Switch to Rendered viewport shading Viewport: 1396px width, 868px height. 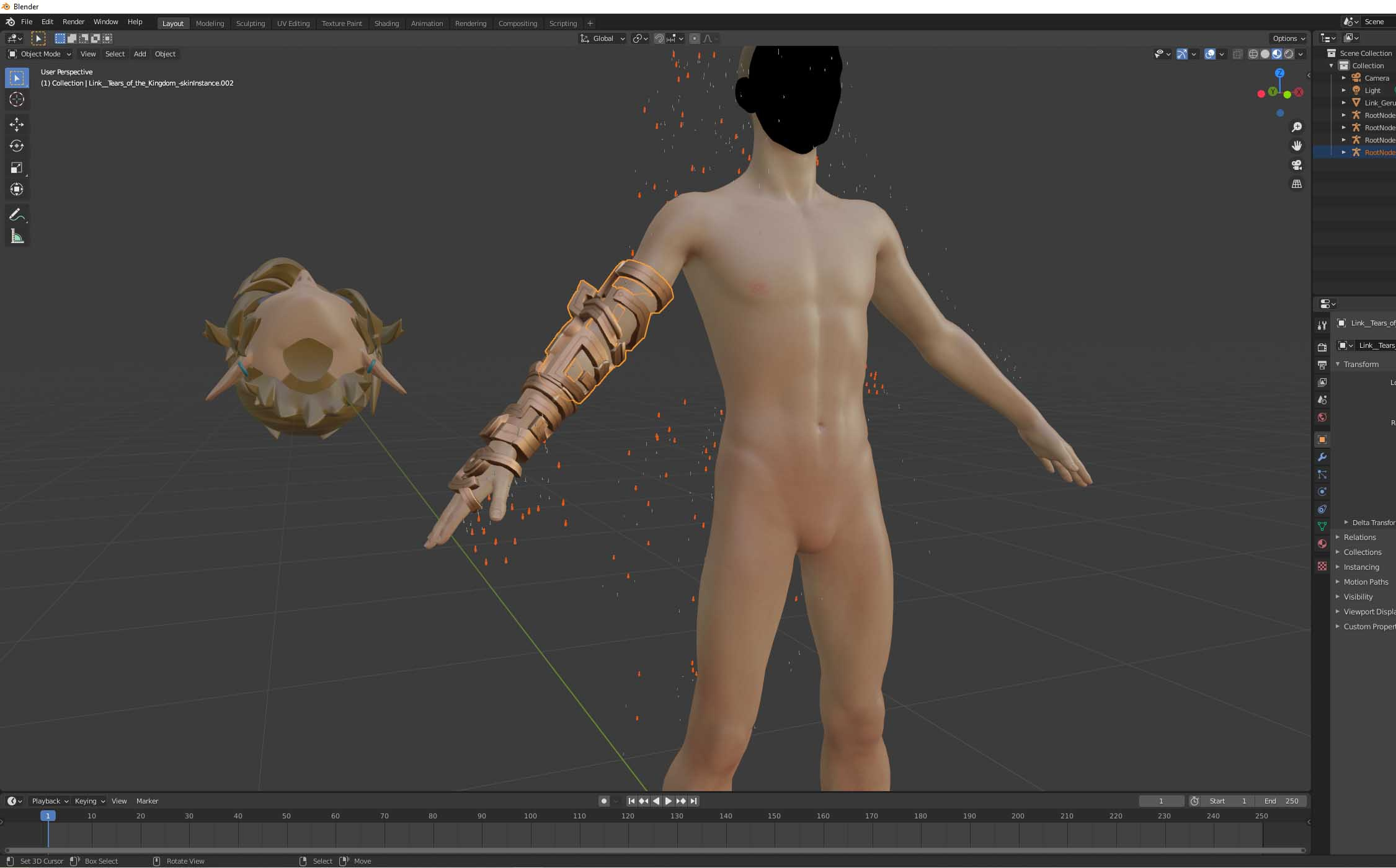[x=1289, y=54]
